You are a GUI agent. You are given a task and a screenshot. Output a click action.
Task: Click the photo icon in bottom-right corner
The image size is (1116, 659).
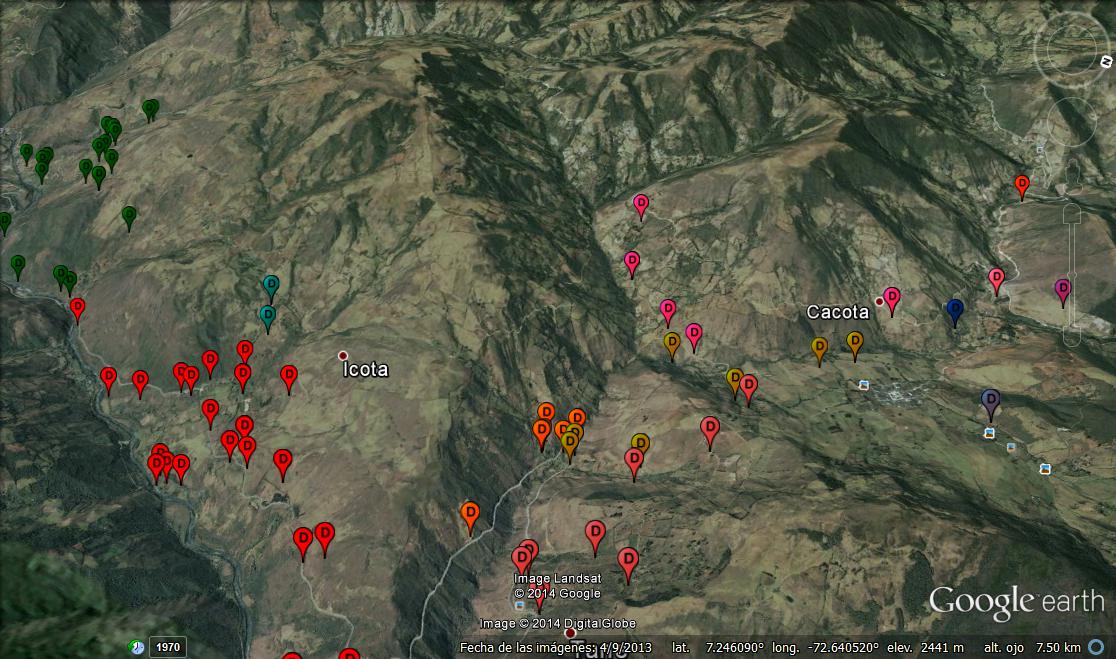pyautogui.click(x=1045, y=468)
